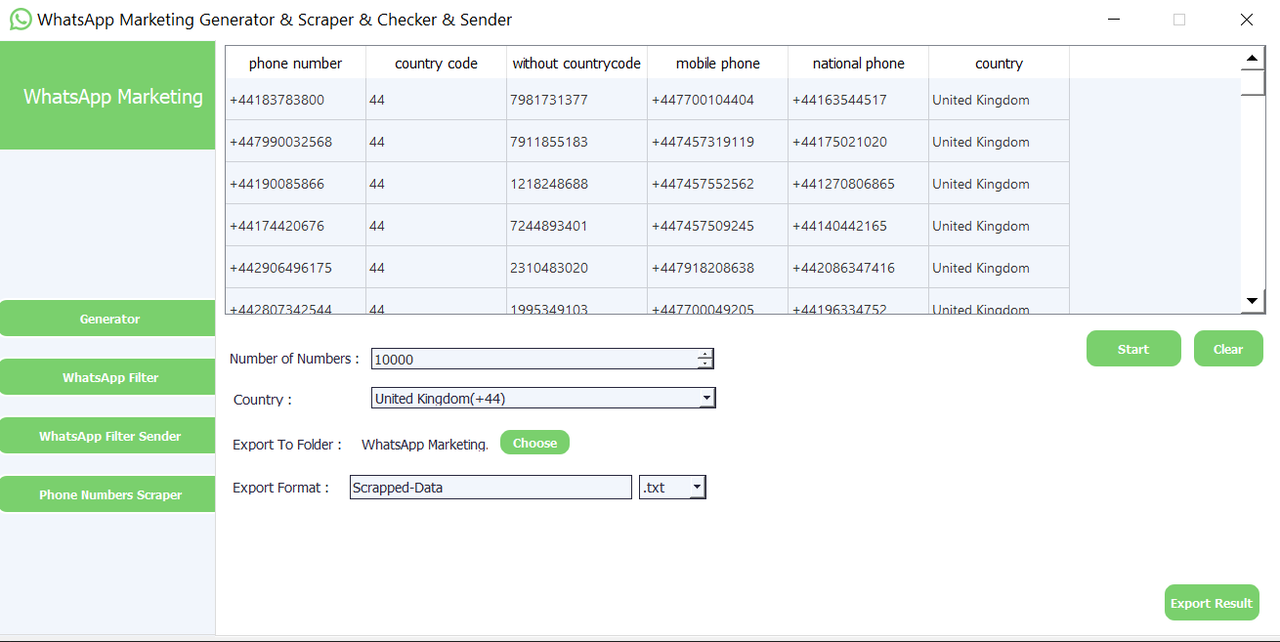
Task: Select cell +44183783800
Action: (x=295, y=100)
